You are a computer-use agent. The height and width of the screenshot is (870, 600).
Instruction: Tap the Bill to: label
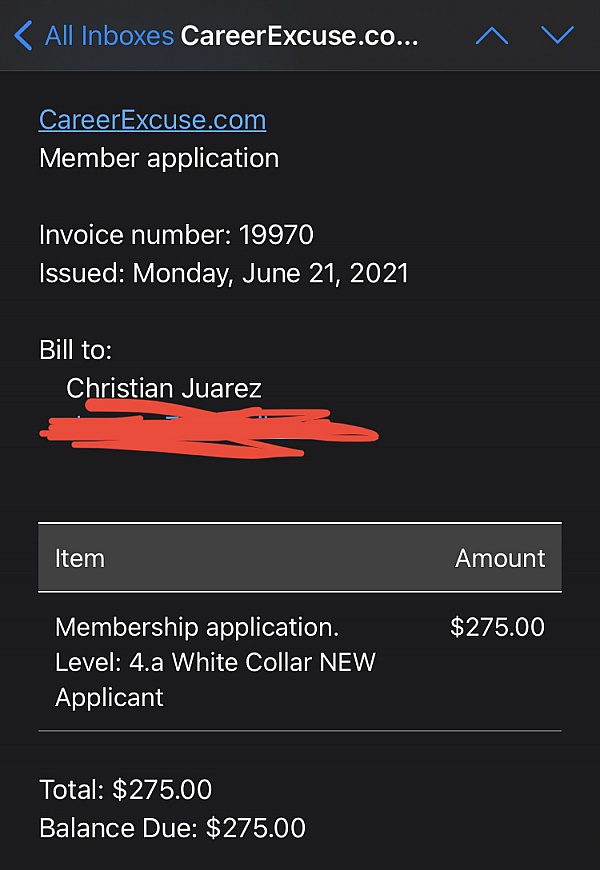pyautogui.click(x=75, y=350)
